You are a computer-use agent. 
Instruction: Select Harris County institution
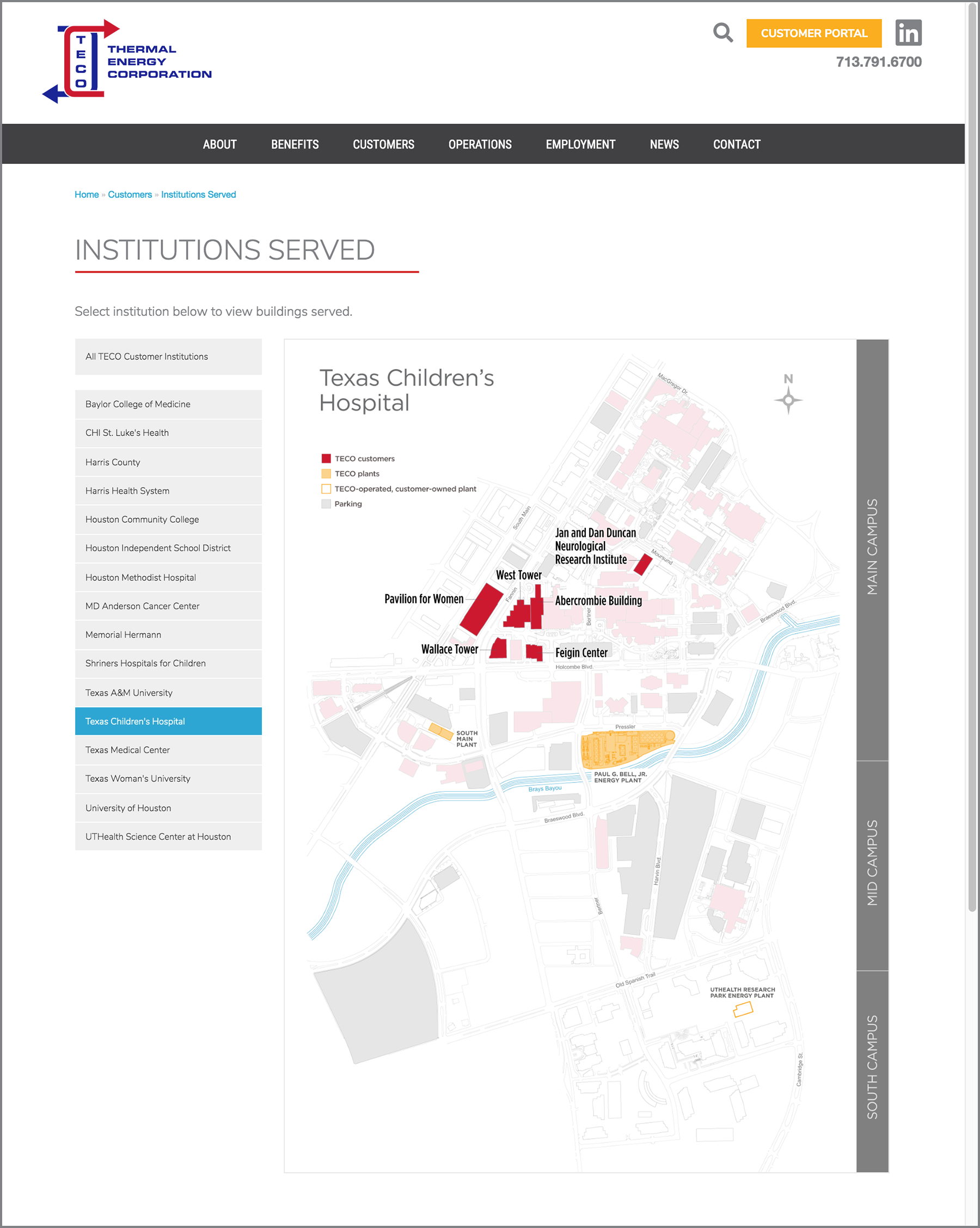coord(168,462)
